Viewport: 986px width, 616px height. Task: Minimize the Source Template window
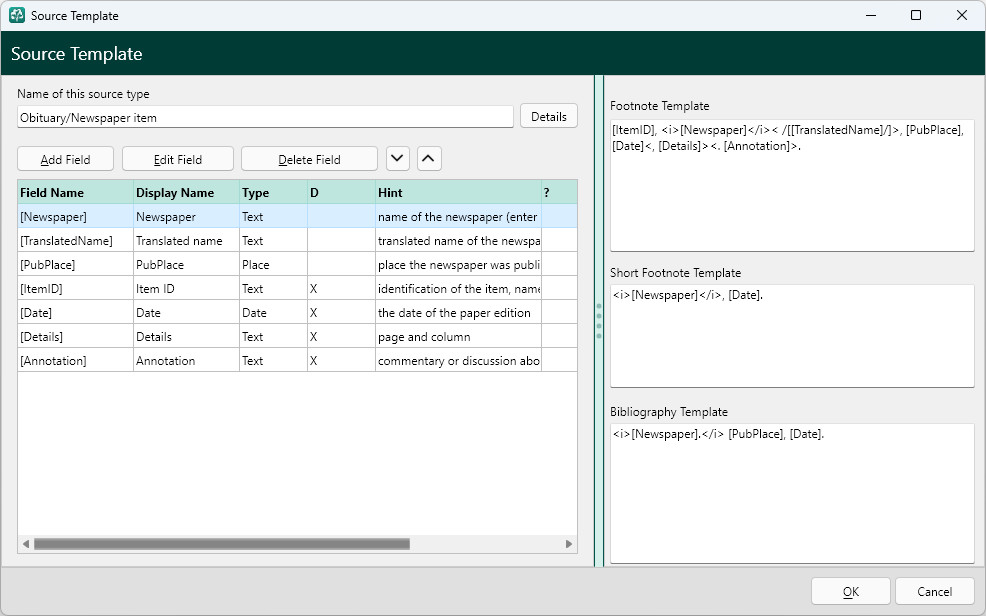tap(871, 15)
